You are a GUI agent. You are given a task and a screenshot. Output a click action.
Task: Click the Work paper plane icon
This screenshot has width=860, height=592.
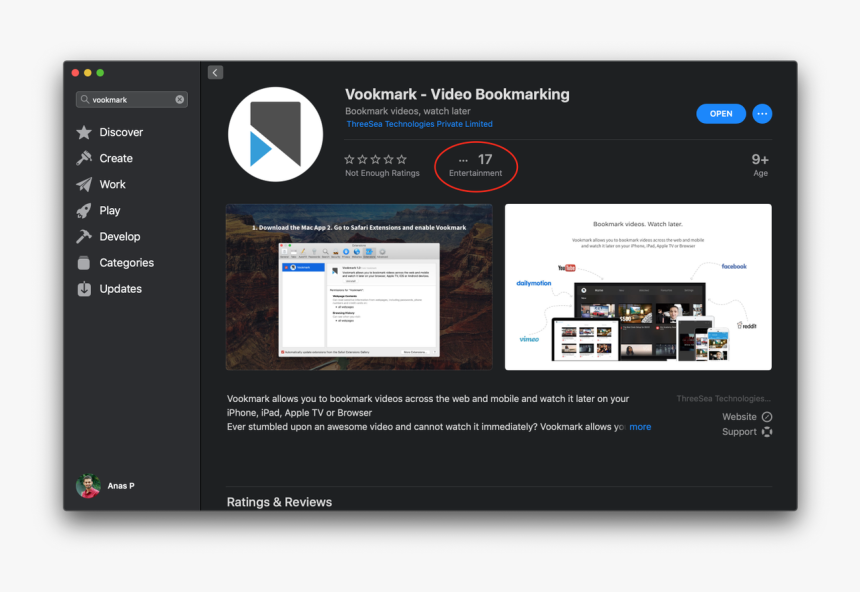point(84,184)
